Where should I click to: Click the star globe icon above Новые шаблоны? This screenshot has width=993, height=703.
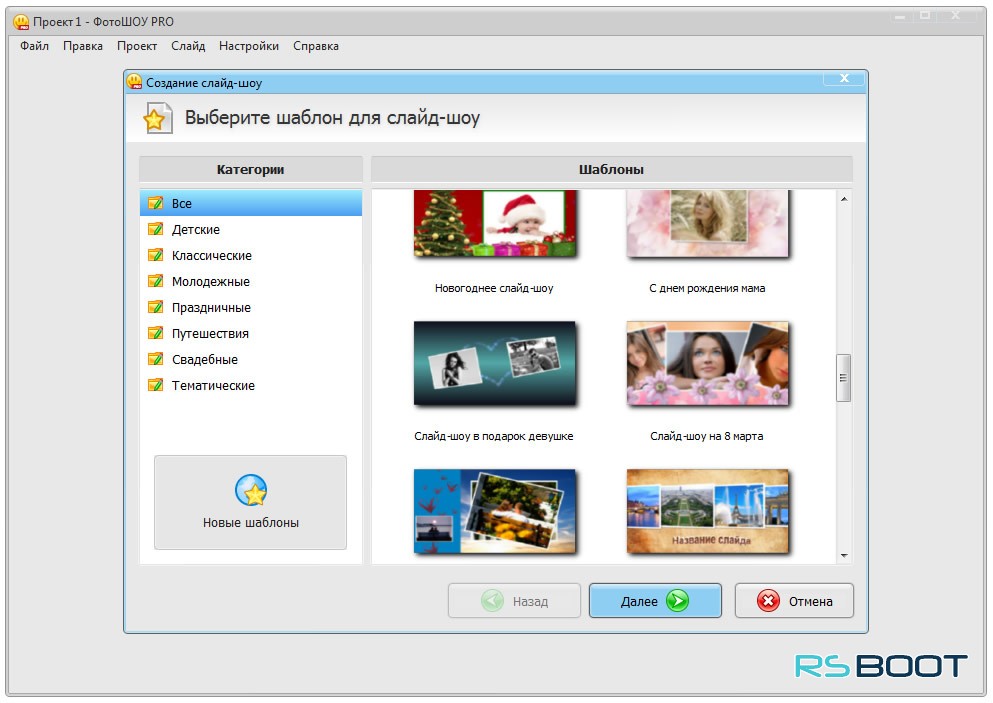251,490
